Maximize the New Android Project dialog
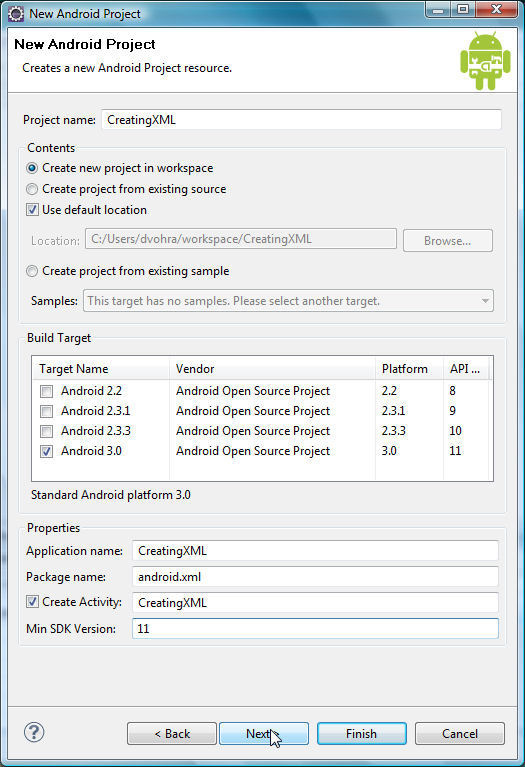The height and width of the screenshot is (767, 525). pyautogui.click(x=463, y=10)
